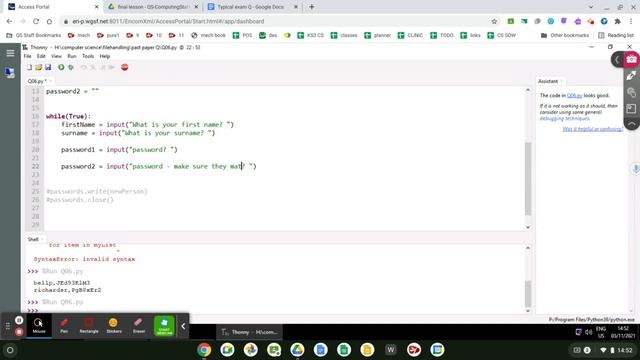Viewport: 640px width, 360px height.
Task: Open the Other bookmarks folder
Action: point(564,36)
